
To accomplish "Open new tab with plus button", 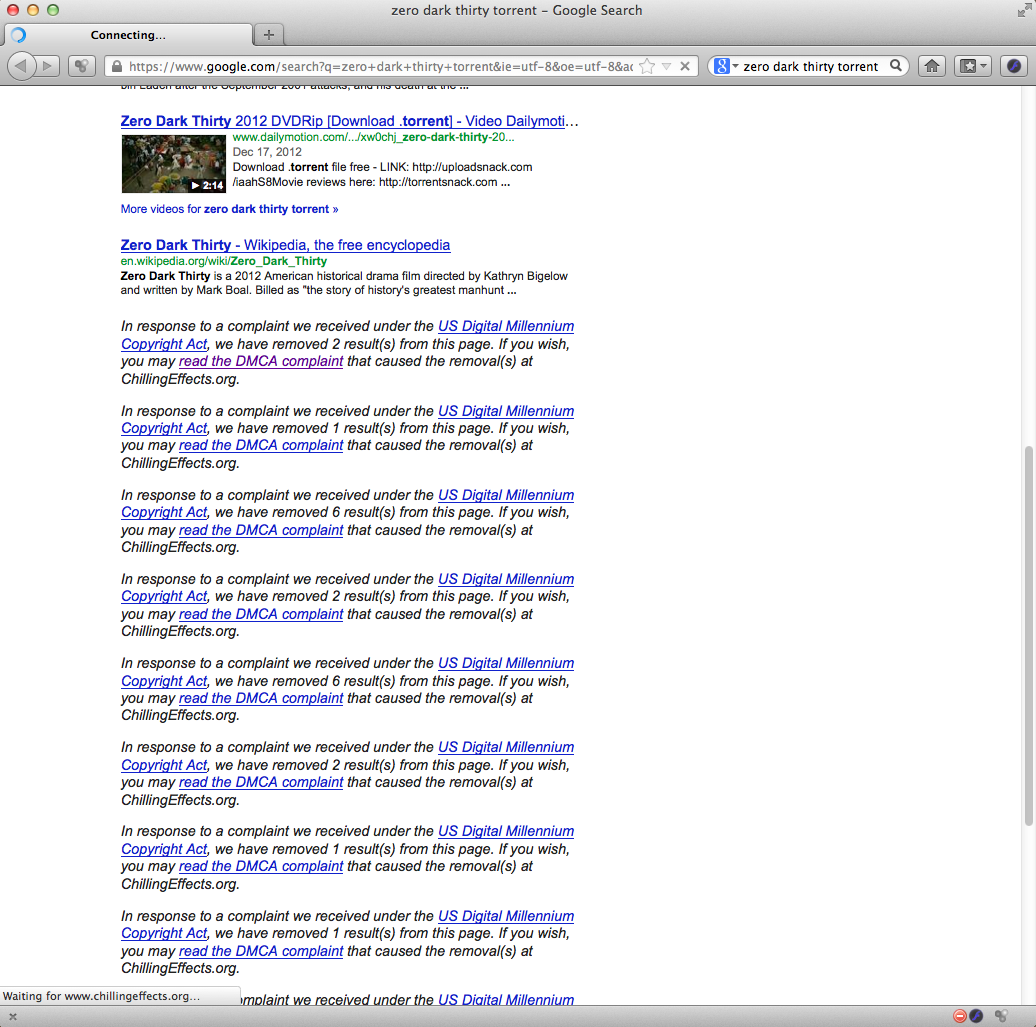I will [268, 35].
